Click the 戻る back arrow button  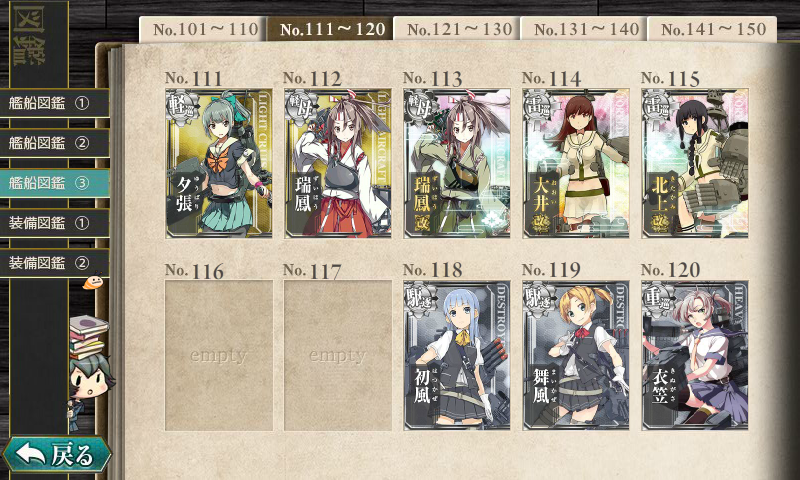[56, 454]
